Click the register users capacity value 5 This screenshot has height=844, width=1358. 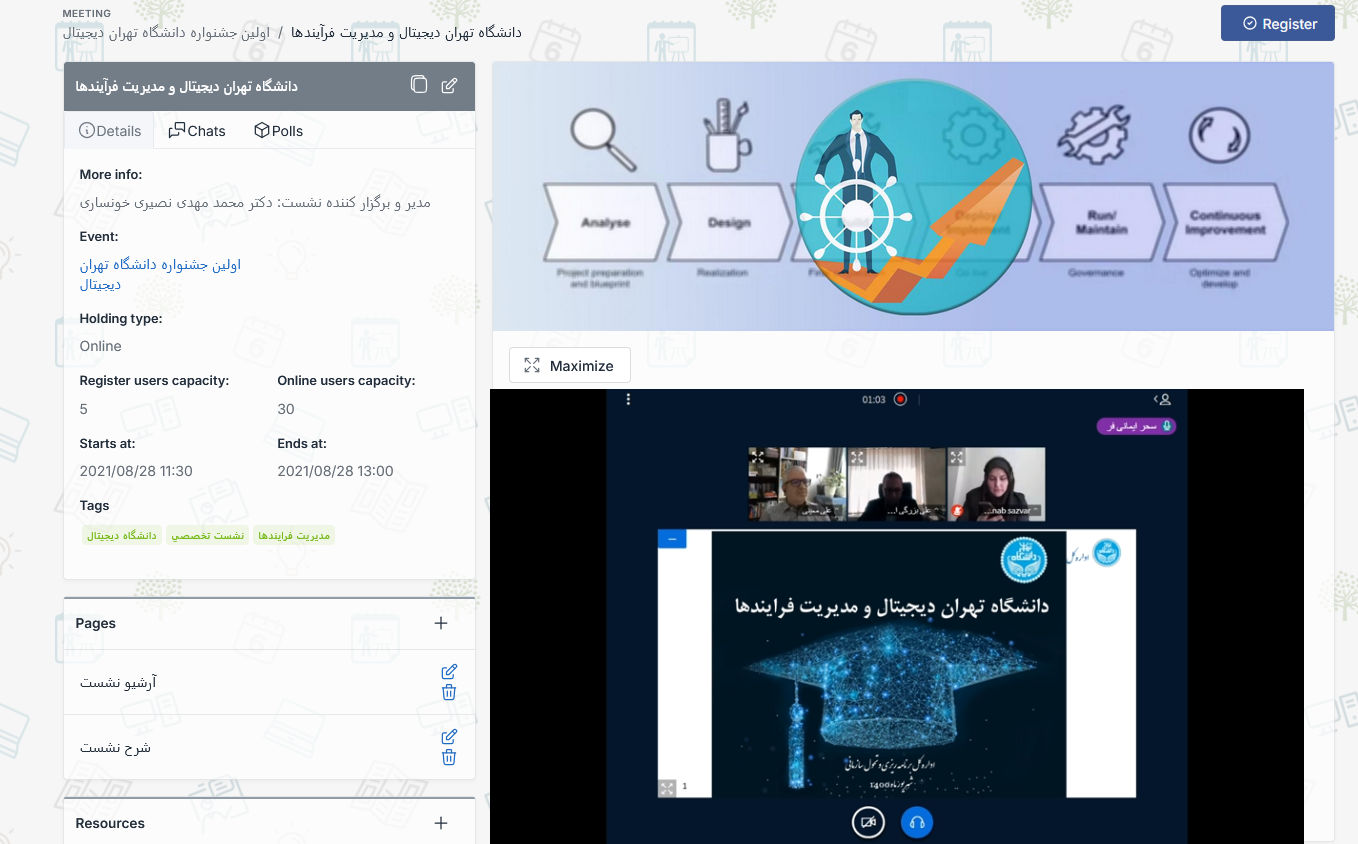[84, 409]
